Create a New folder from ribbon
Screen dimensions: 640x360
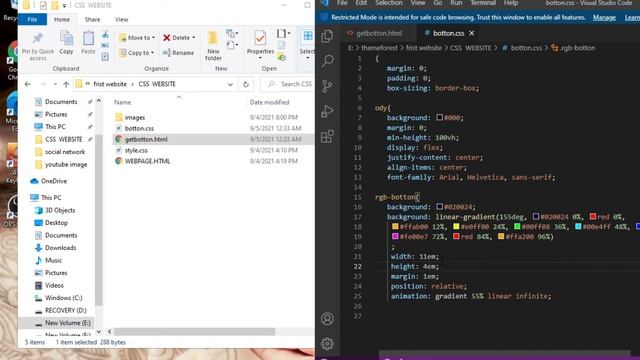click(x=213, y=46)
